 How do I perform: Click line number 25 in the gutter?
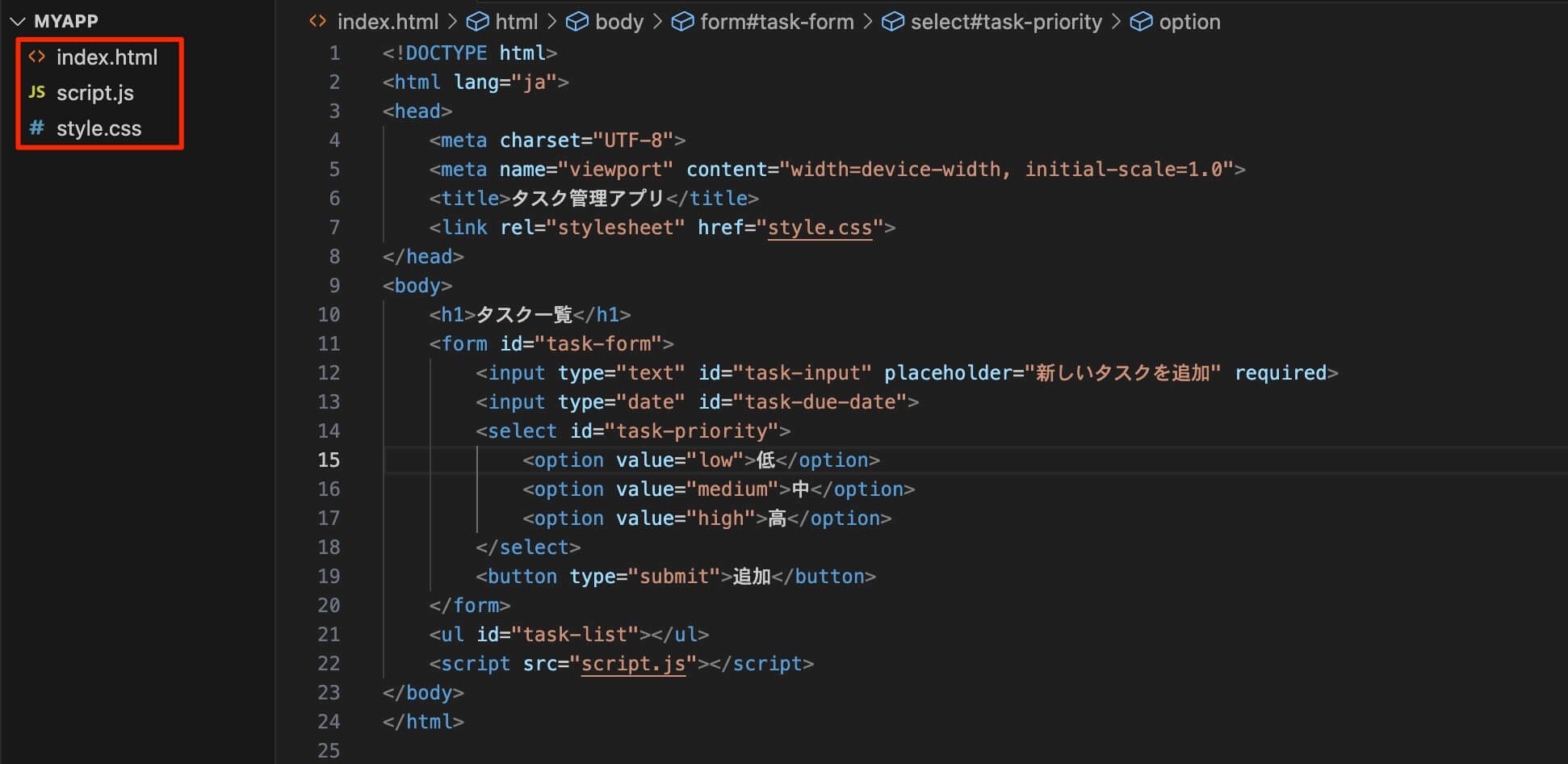coord(329,751)
